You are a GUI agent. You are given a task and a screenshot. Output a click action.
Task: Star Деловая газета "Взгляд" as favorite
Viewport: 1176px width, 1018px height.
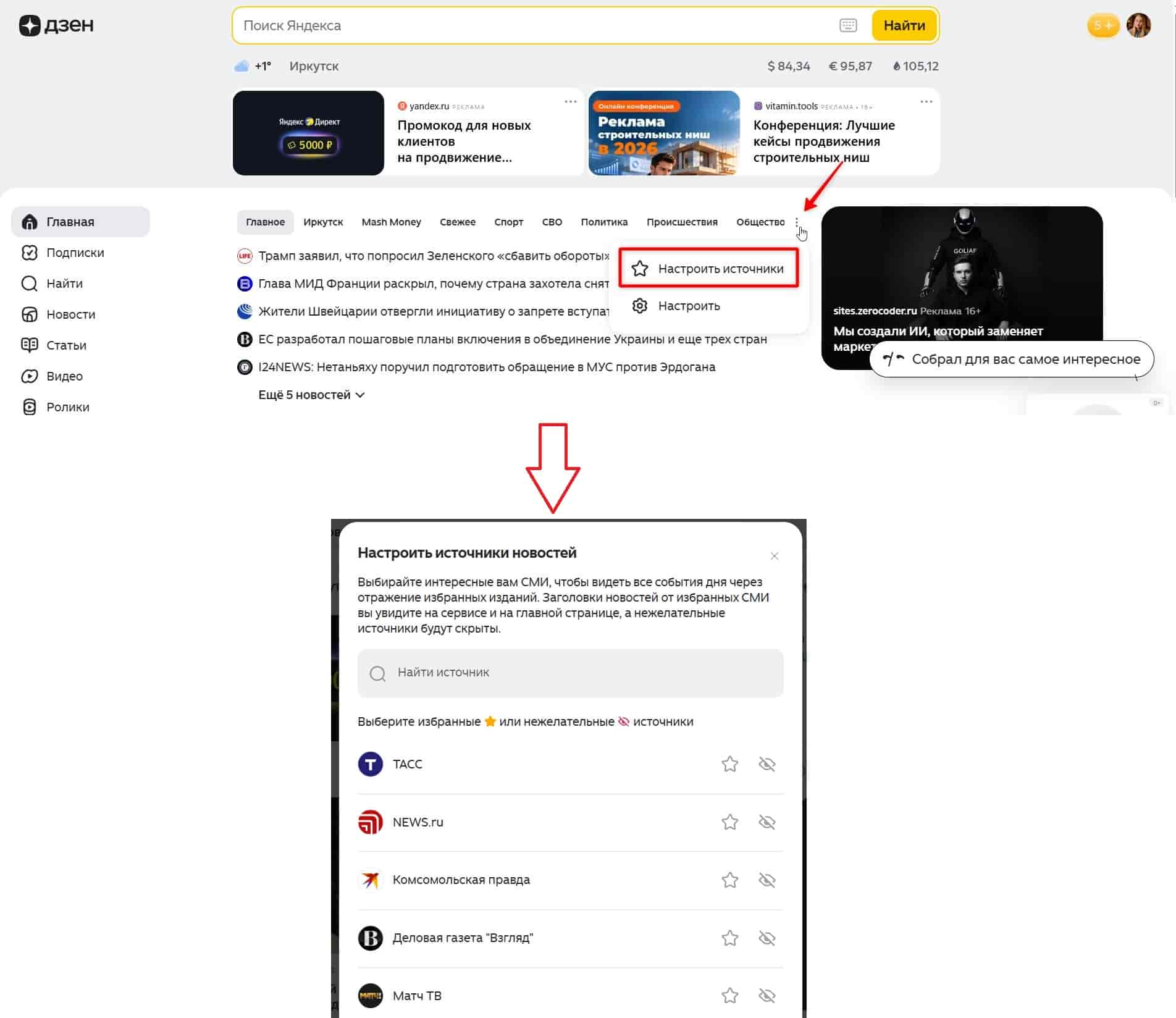click(729, 938)
